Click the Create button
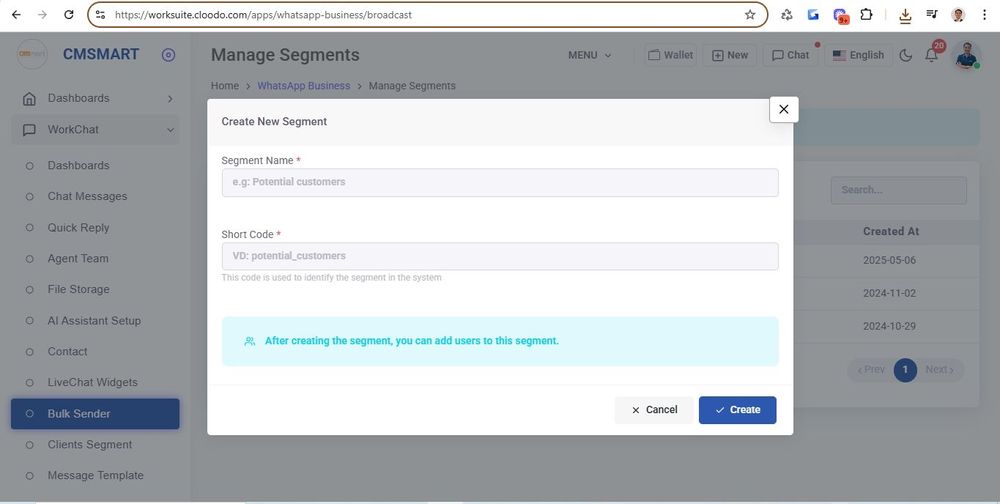The image size is (1000, 504). pos(737,410)
